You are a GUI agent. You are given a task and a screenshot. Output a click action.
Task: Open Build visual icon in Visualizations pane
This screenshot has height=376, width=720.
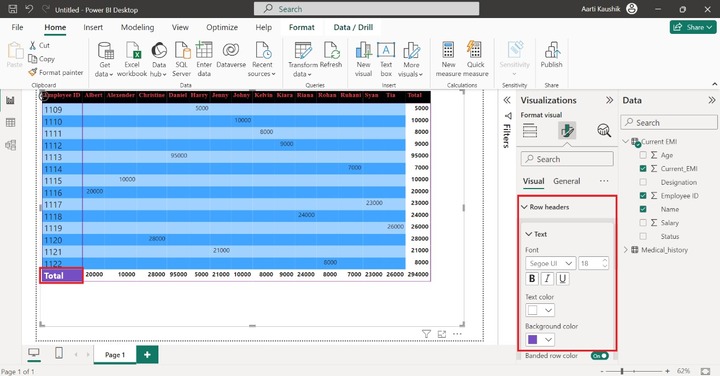(x=530, y=130)
